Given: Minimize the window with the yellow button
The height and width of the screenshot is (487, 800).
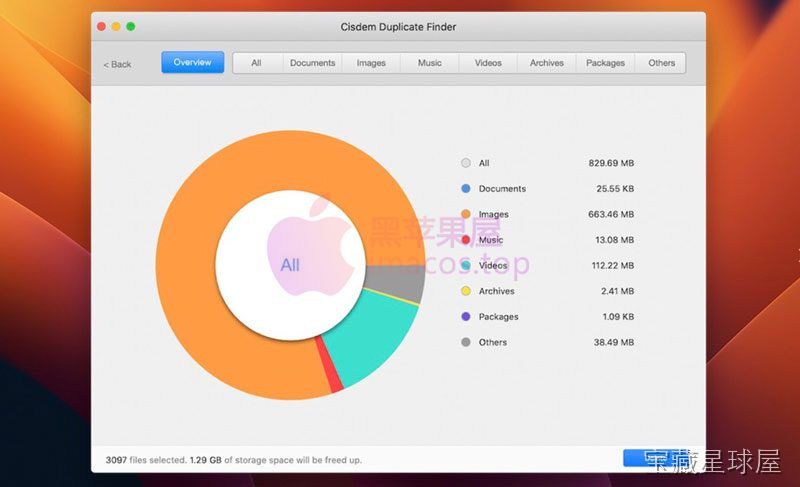Looking at the screenshot, I should click(116, 27).
